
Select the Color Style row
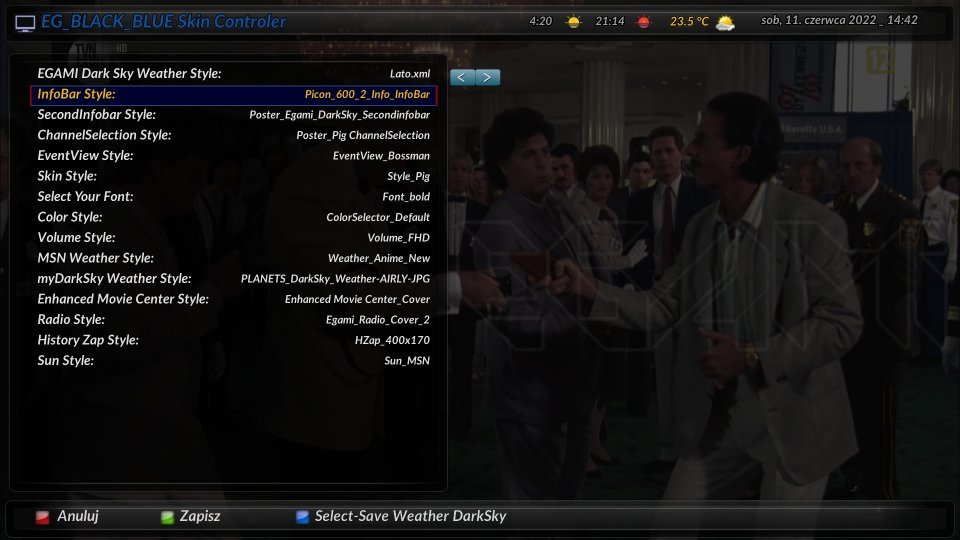click(x=233, y=217)
